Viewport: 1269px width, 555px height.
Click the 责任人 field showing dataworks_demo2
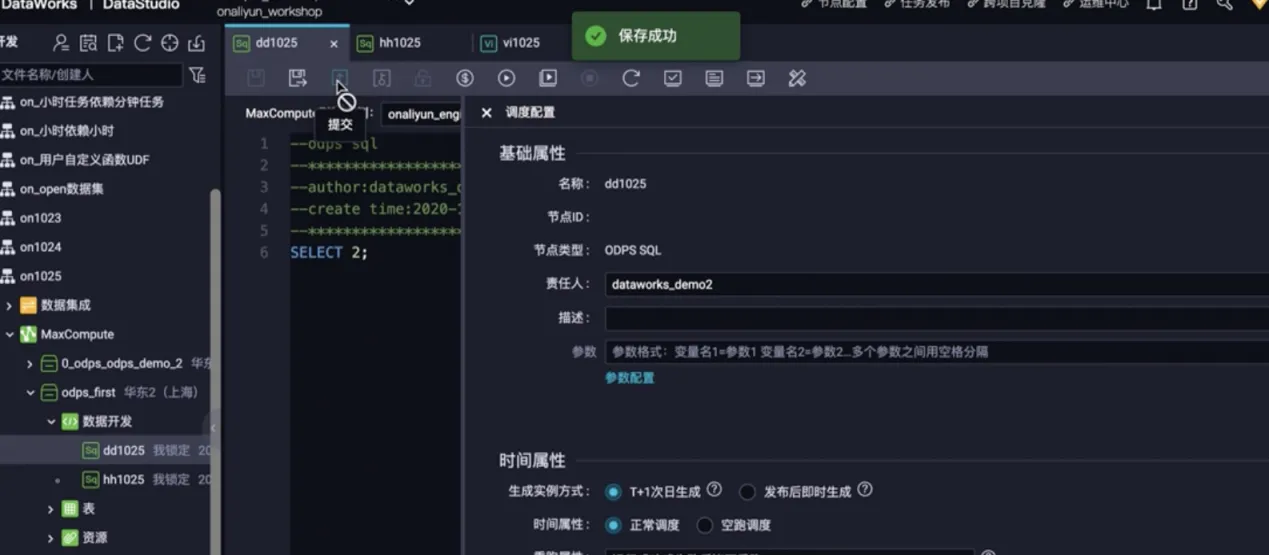pyautogui.click(x=937, y=284)
